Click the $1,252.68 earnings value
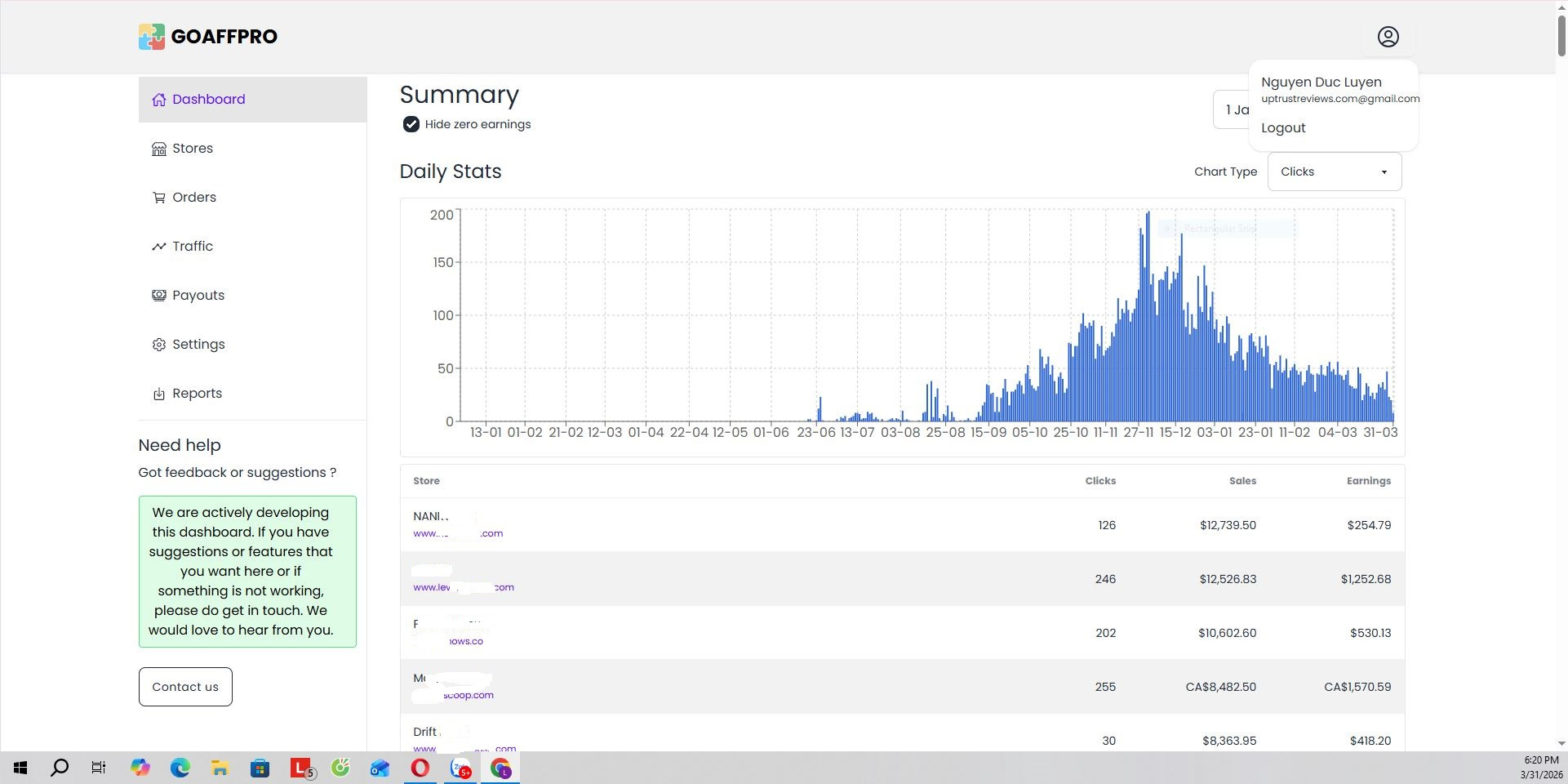This screenshot has width=1568, height=784. point(1366,579)
